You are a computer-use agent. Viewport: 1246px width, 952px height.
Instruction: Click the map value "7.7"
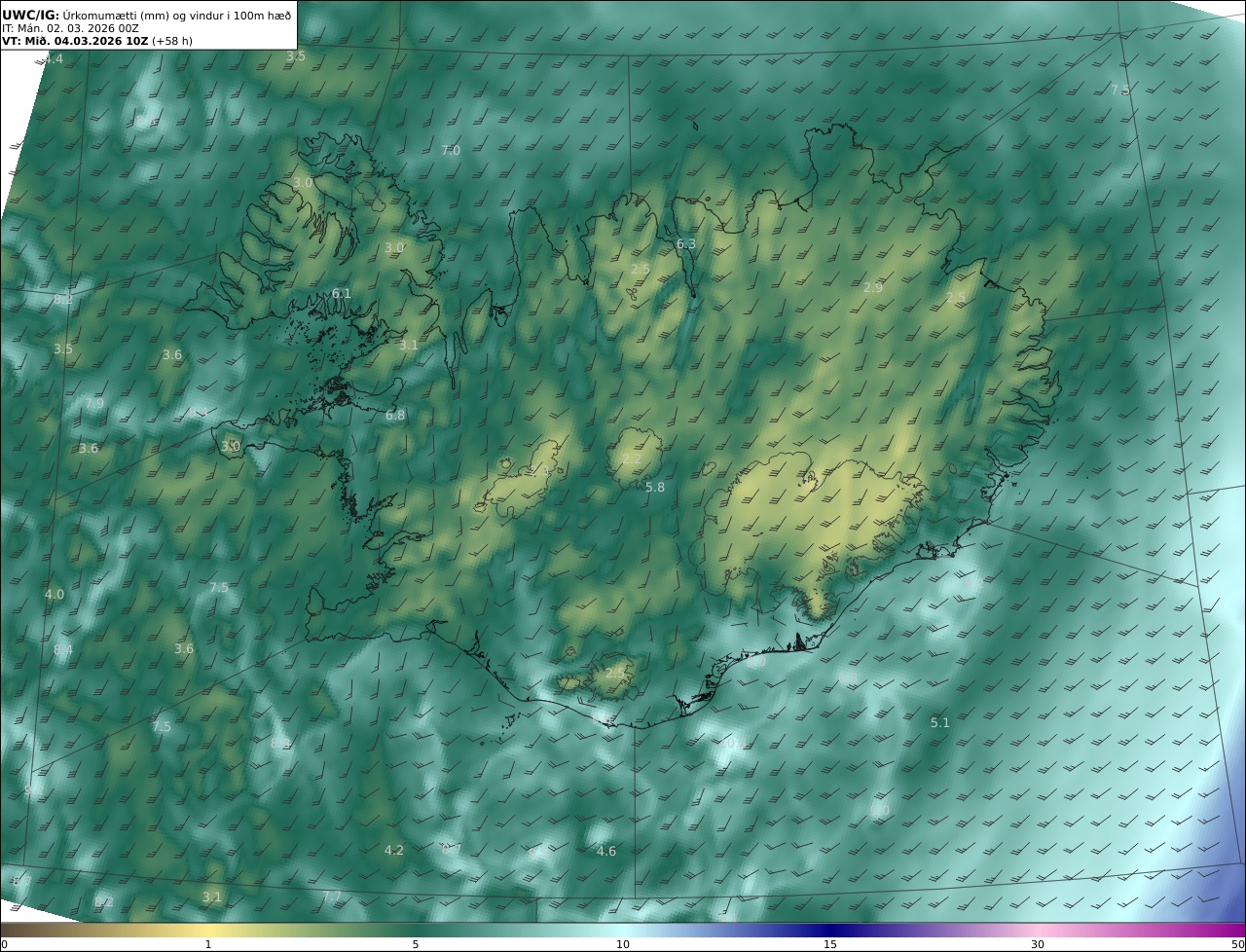point(332,897)
